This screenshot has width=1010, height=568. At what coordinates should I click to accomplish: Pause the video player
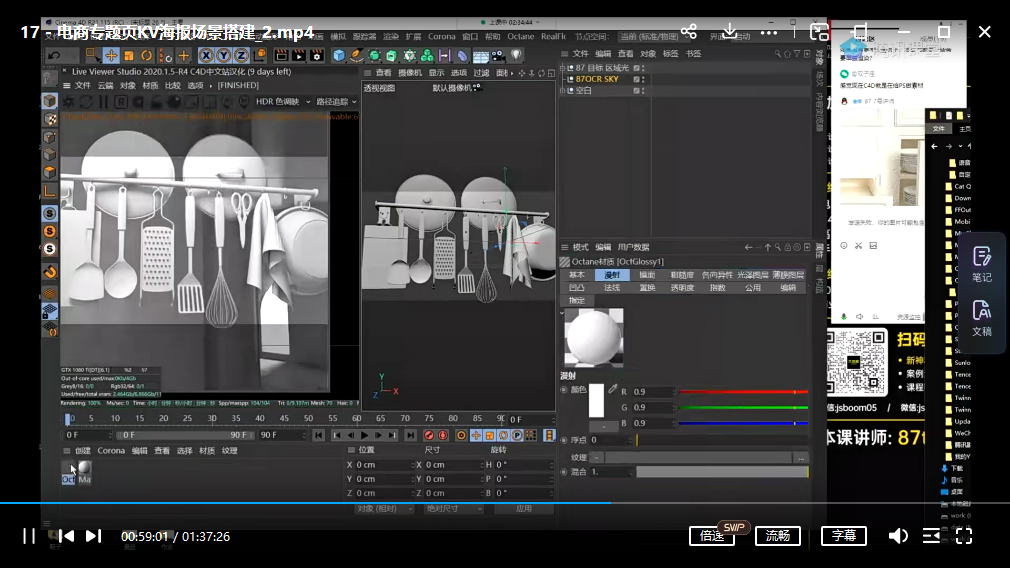point(29,536)
